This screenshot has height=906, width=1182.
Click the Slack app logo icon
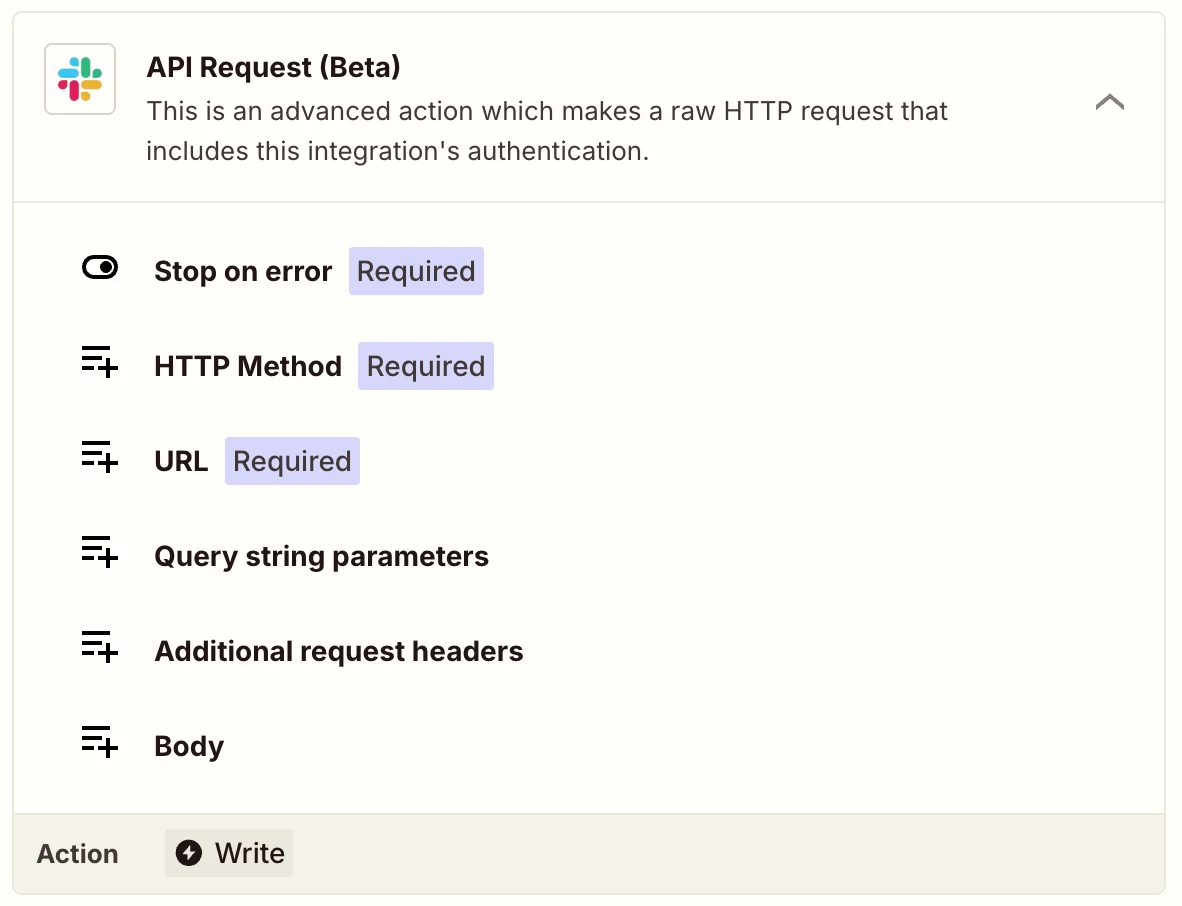click(x=80, y=79)
